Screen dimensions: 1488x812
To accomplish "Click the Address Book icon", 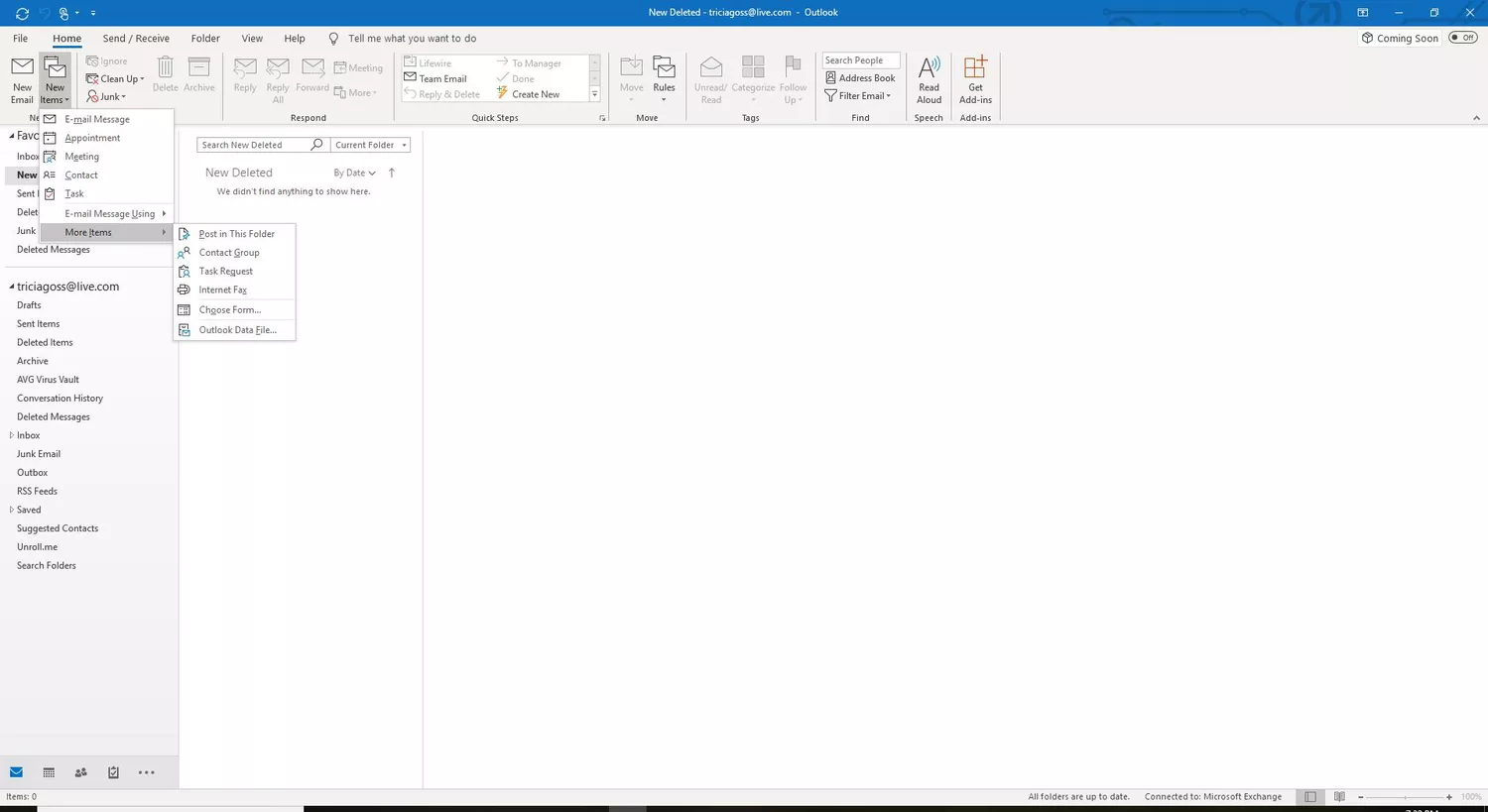I will tap(831, 78).
